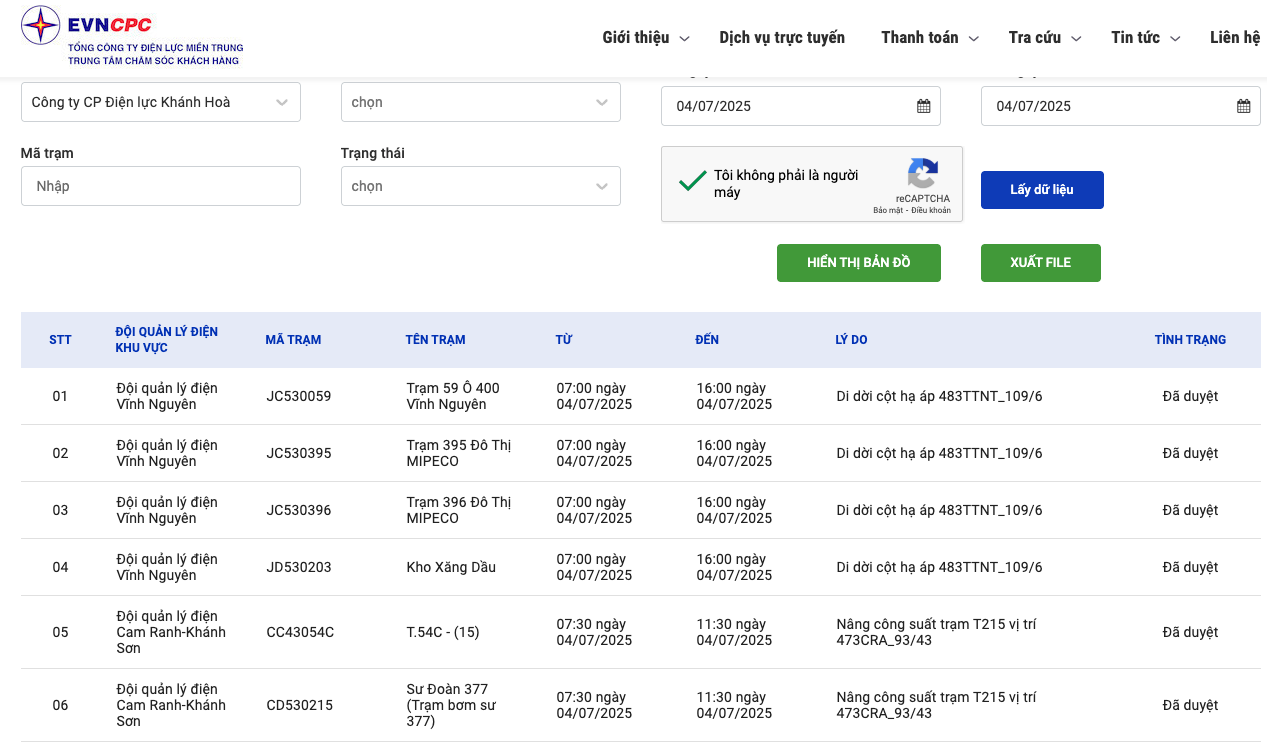Click the XUẤT FILE button
Viewport: 1267px width, 747px height.
point(1040,263)
